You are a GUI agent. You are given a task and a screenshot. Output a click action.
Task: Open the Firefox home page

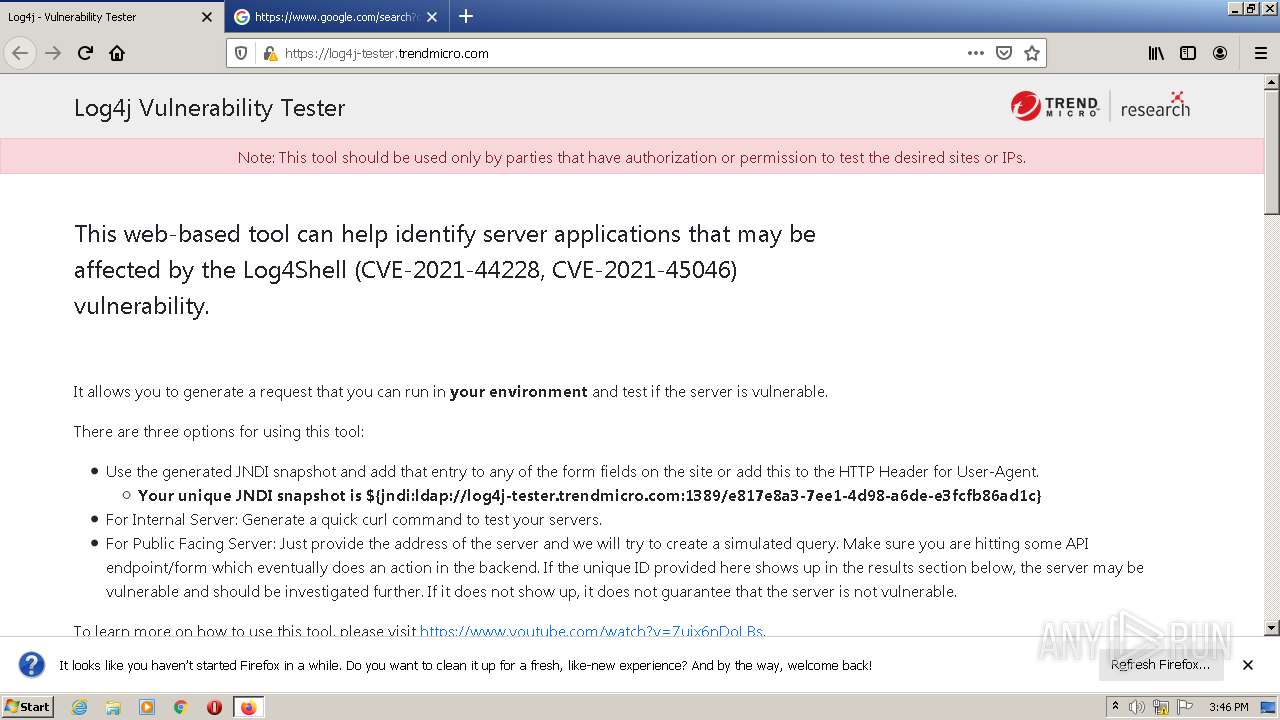pyautogui.click(x=117, y=53)
